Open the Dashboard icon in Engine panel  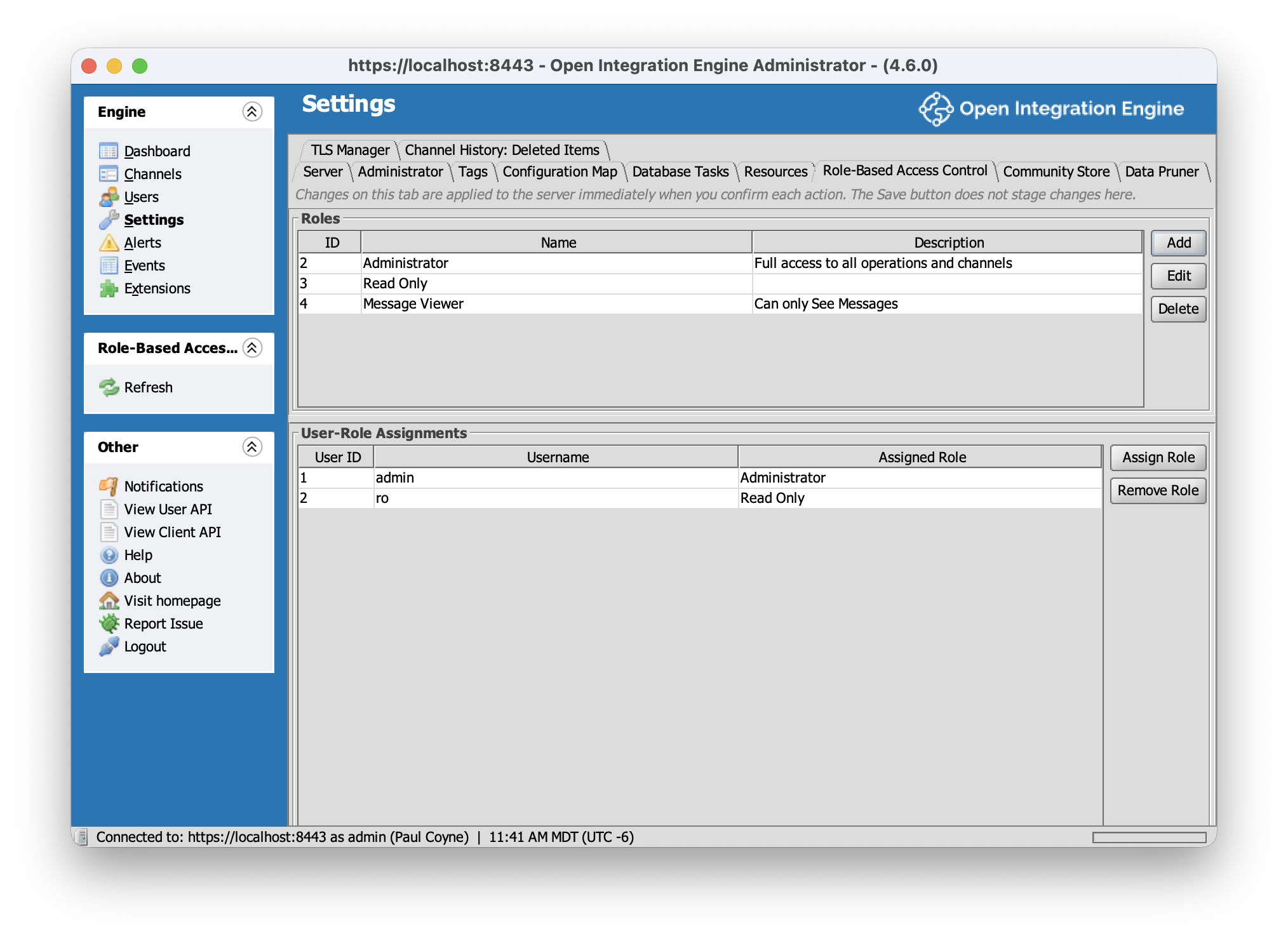[109, 151]
